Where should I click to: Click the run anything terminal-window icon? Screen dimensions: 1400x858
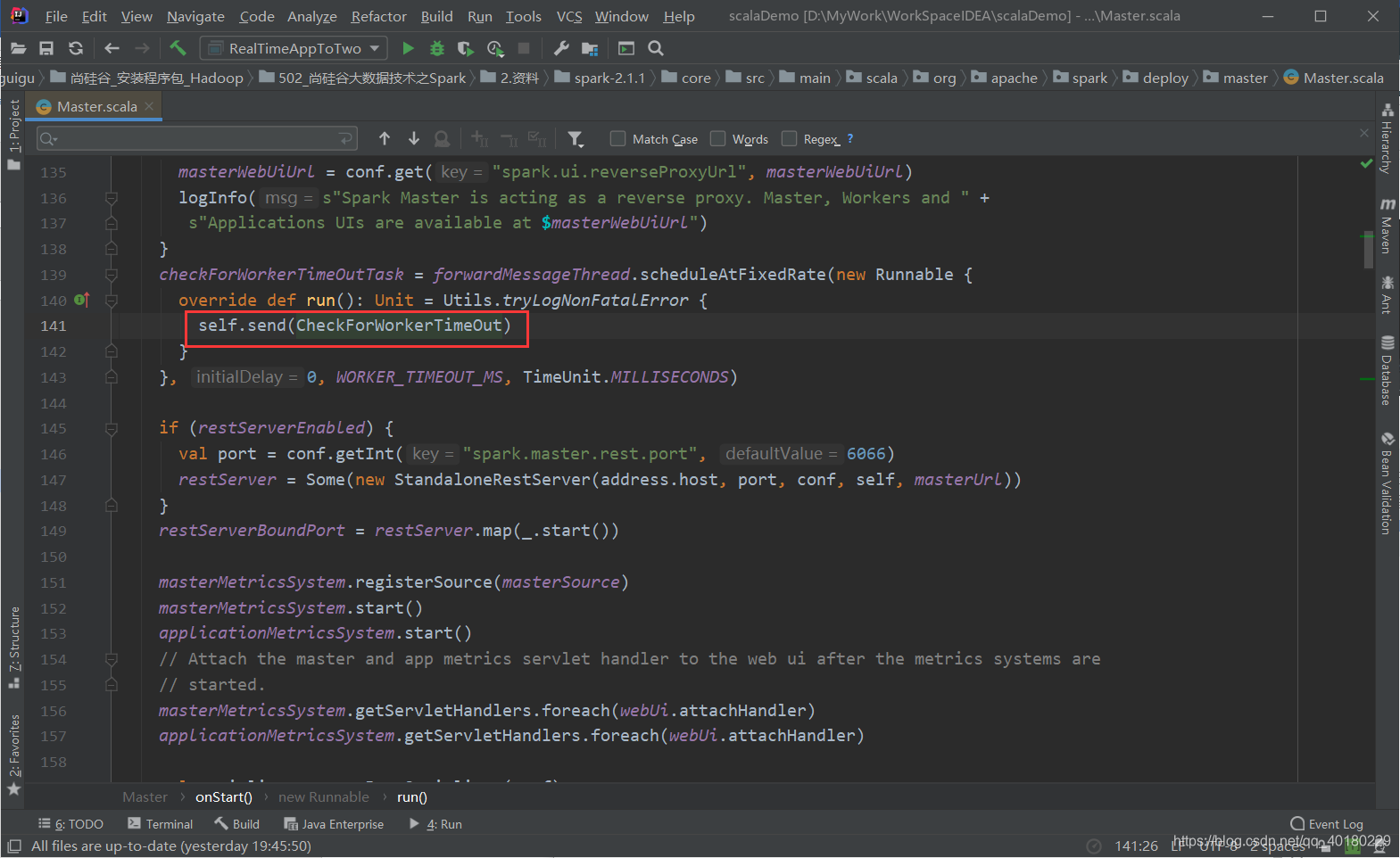coord(626,48)
